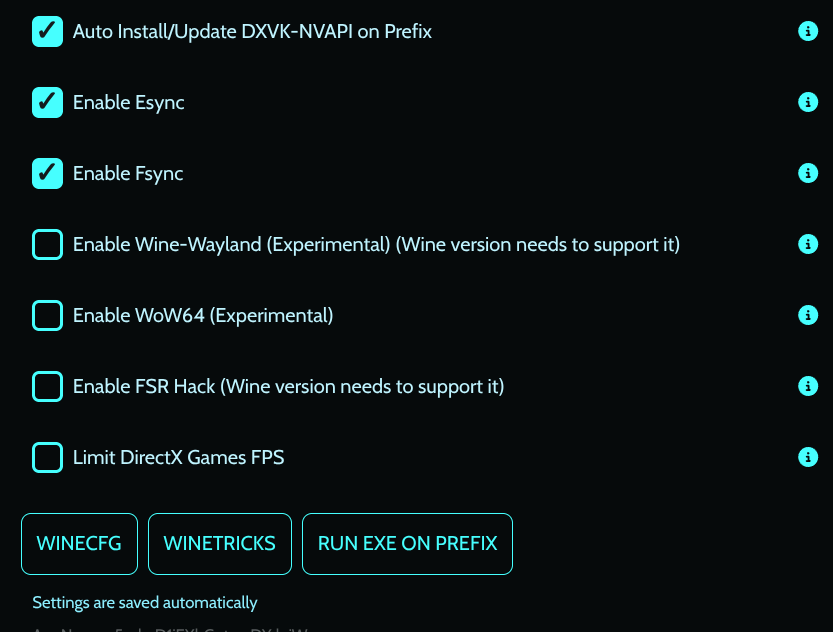
Task: Click the 'Enable Fsync' label text
Action: click(128, 173)
